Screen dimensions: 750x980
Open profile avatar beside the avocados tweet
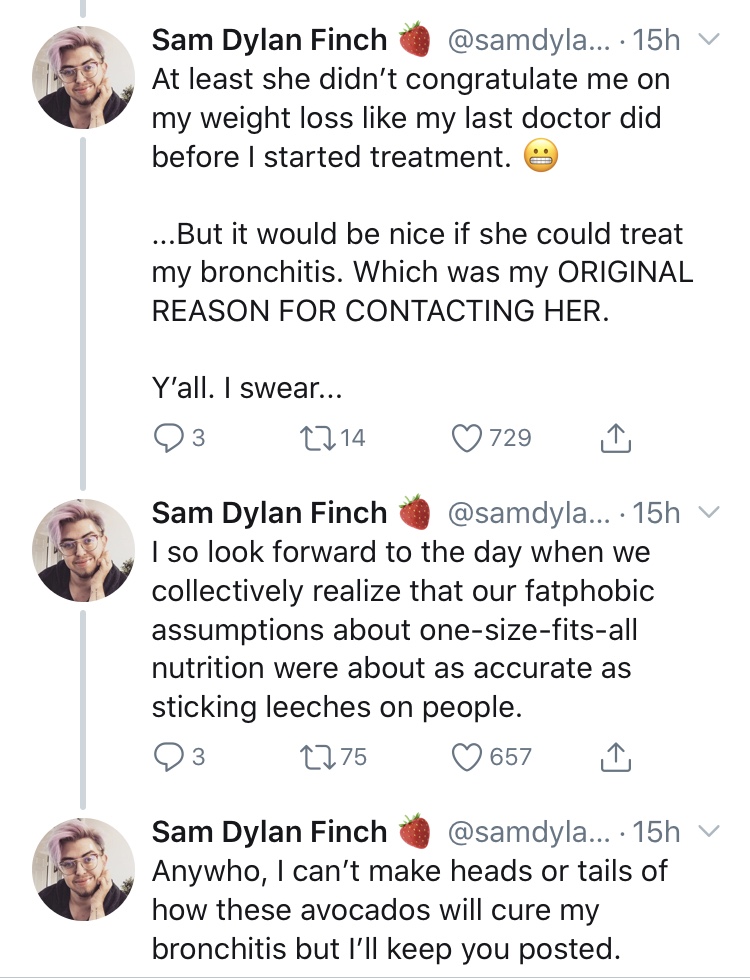pyautogui.click(x=83, y=869)
